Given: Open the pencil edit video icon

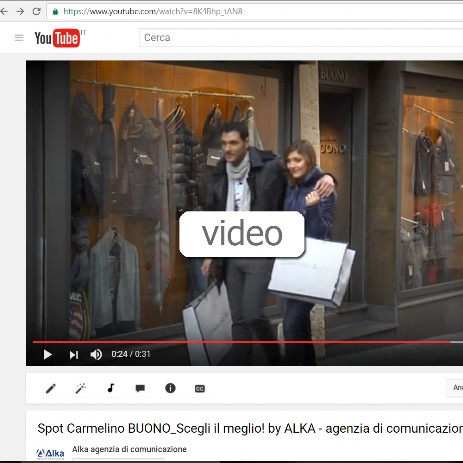Looking at the screenshot, I should pos(51,388).
